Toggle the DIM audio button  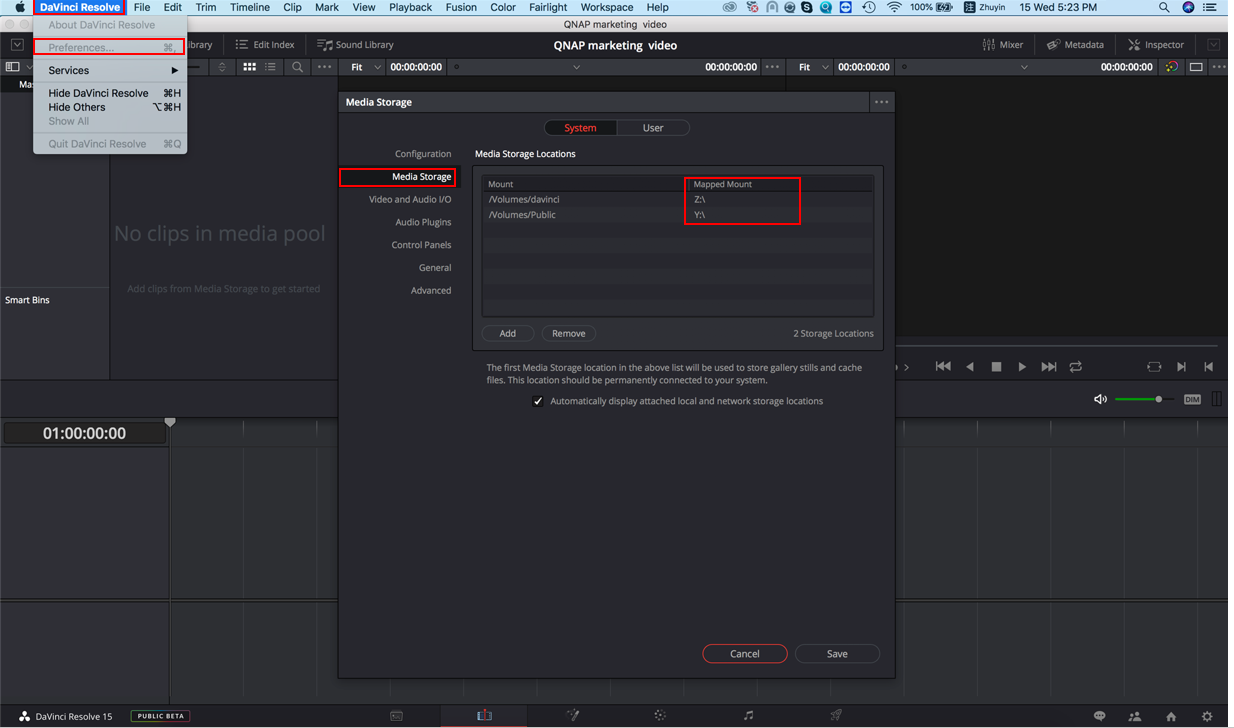[x=1192, y=399]
